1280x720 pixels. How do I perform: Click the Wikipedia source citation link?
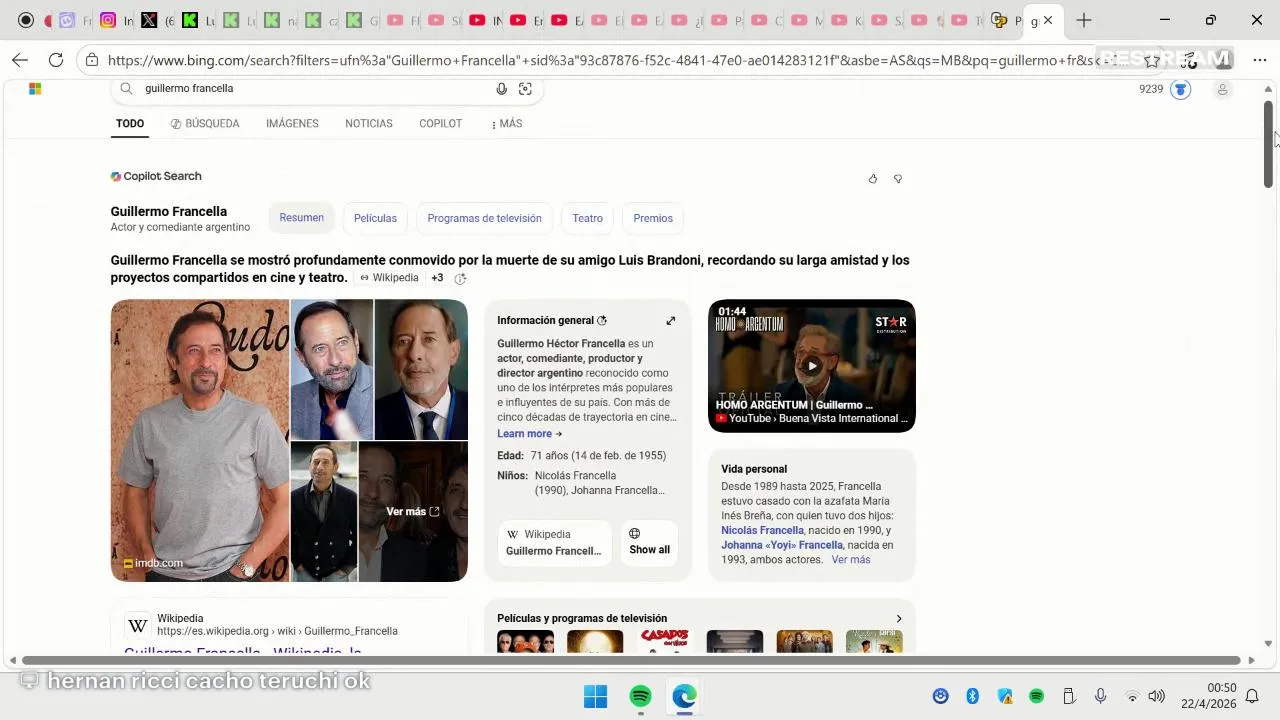(x=390, y=278)
